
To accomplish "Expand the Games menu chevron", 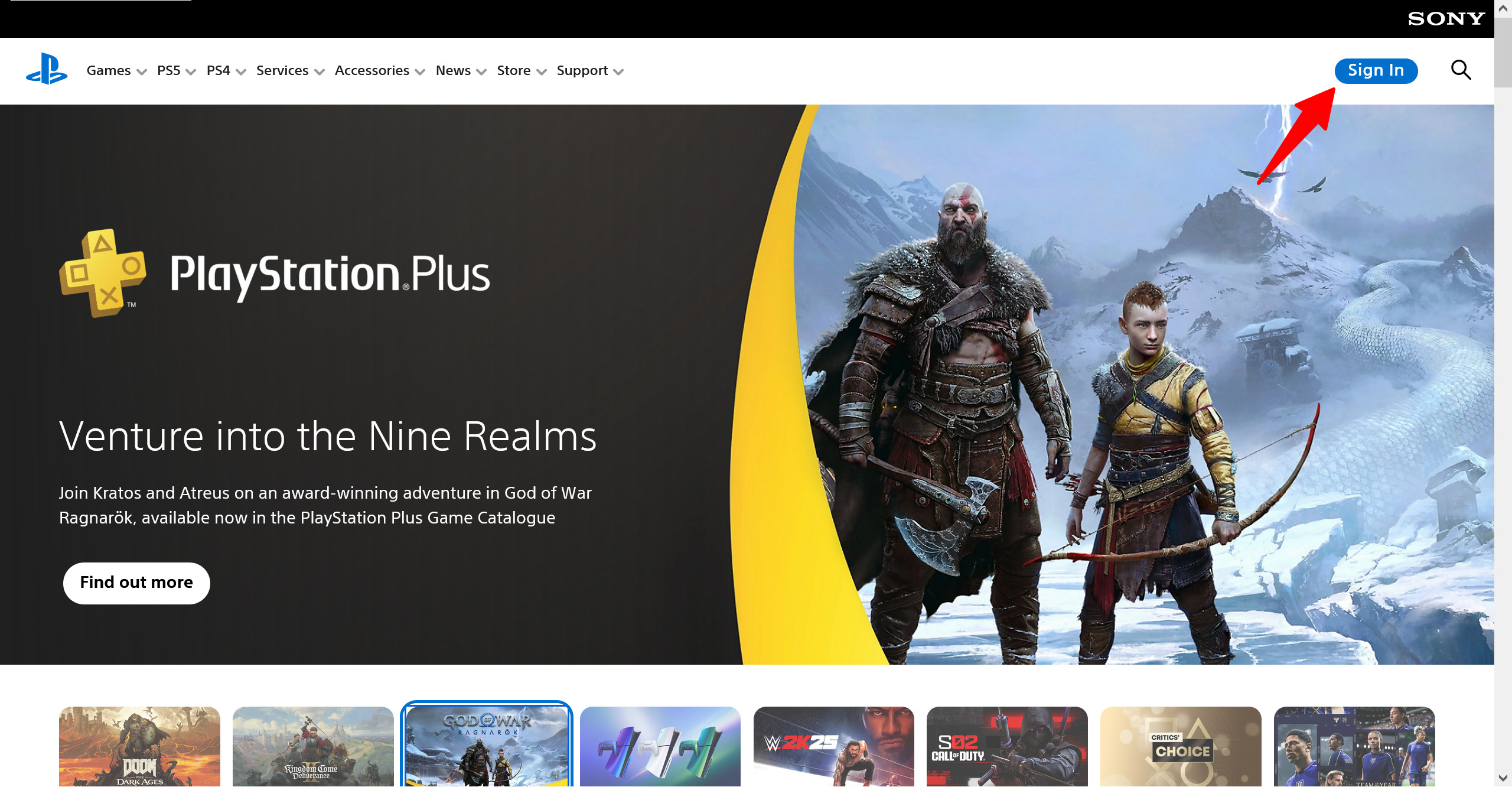I will [x=141, y=72].
